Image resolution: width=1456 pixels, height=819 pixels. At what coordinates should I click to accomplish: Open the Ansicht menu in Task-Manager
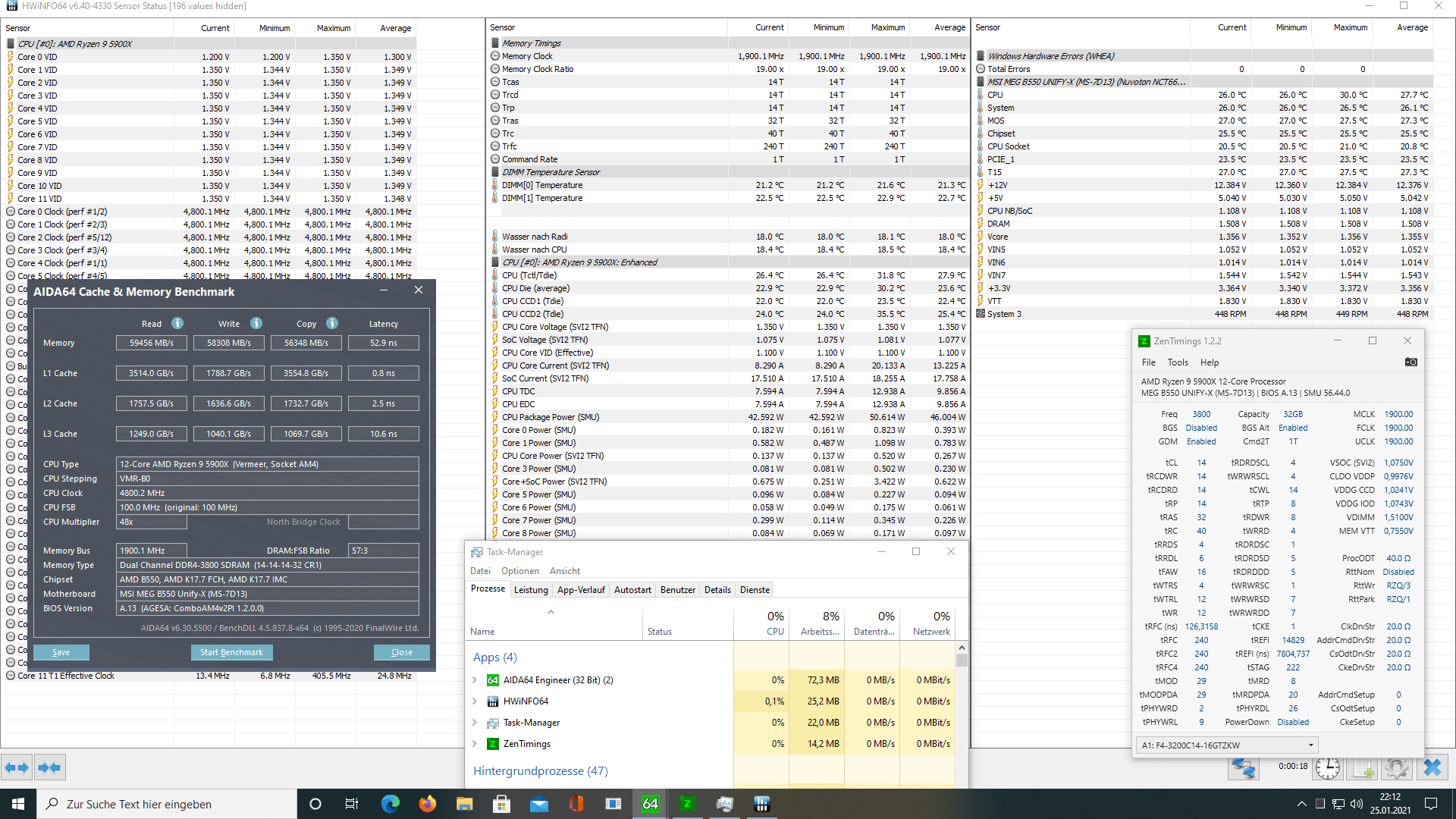click(565, 571)
